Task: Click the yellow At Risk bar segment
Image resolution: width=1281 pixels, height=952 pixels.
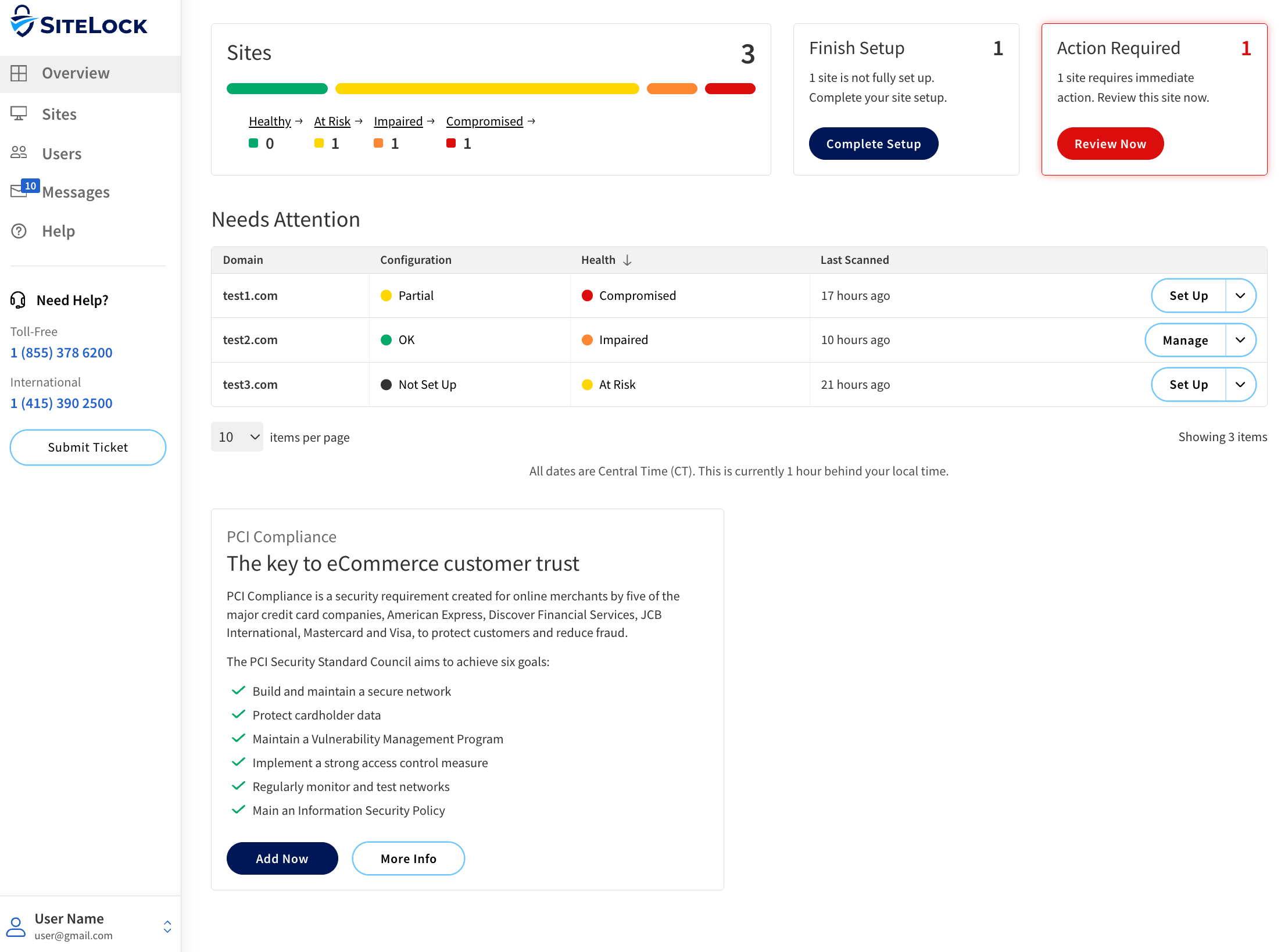Action: [487, 88]
